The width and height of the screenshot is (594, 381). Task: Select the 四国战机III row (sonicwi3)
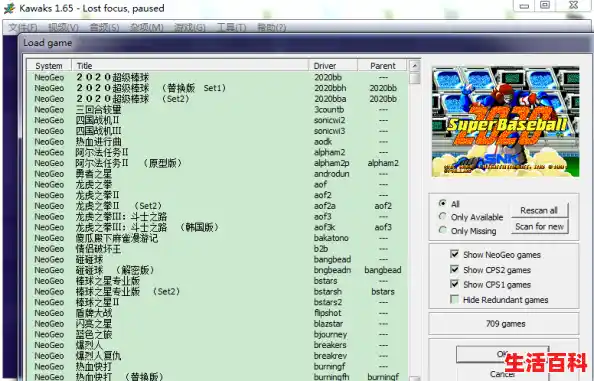click(x=218, y=131)
